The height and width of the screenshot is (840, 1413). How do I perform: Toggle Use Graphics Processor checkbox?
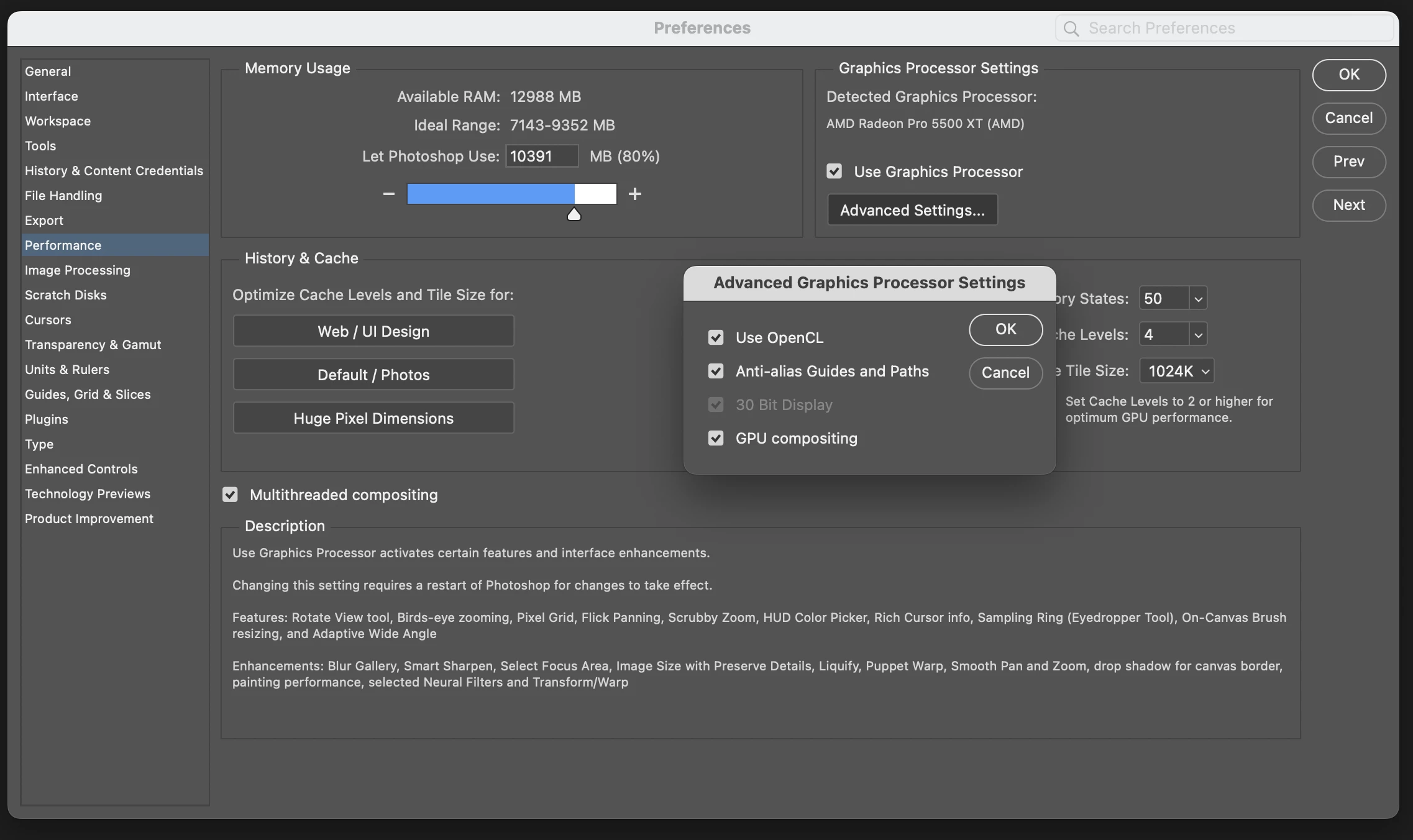[835, 171]
